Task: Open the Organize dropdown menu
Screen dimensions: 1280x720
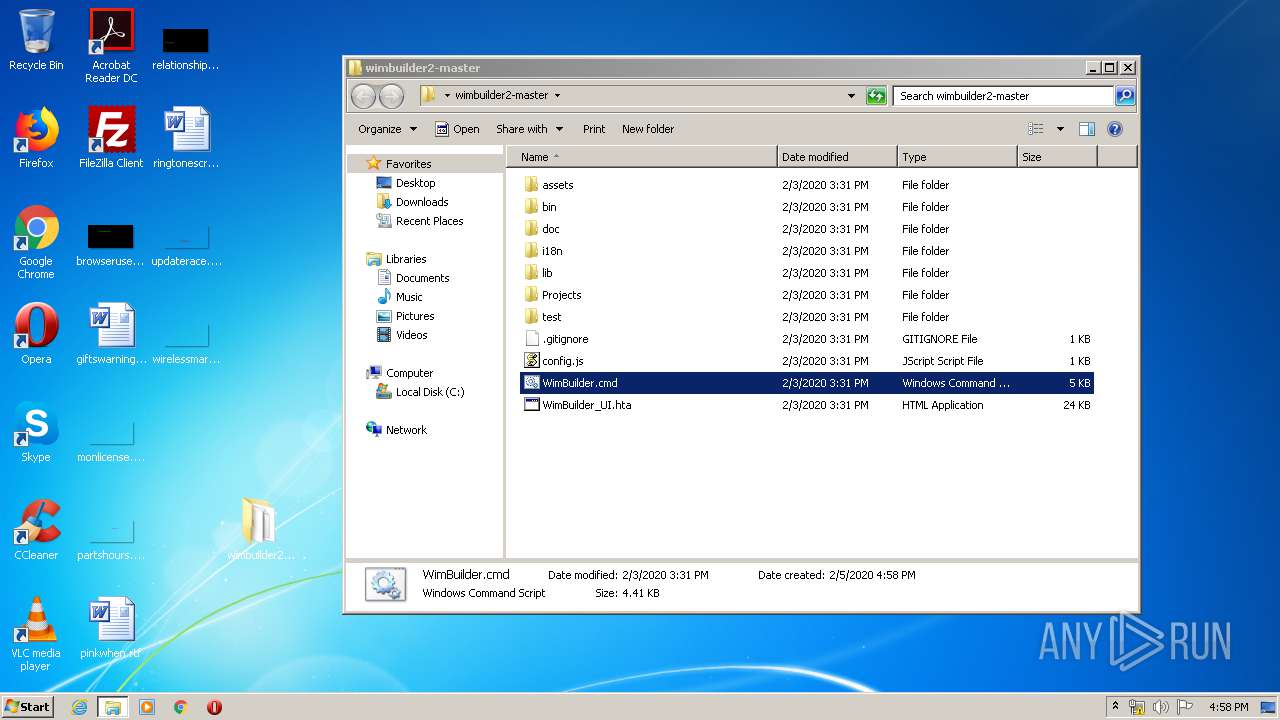Action: point(387,129)
